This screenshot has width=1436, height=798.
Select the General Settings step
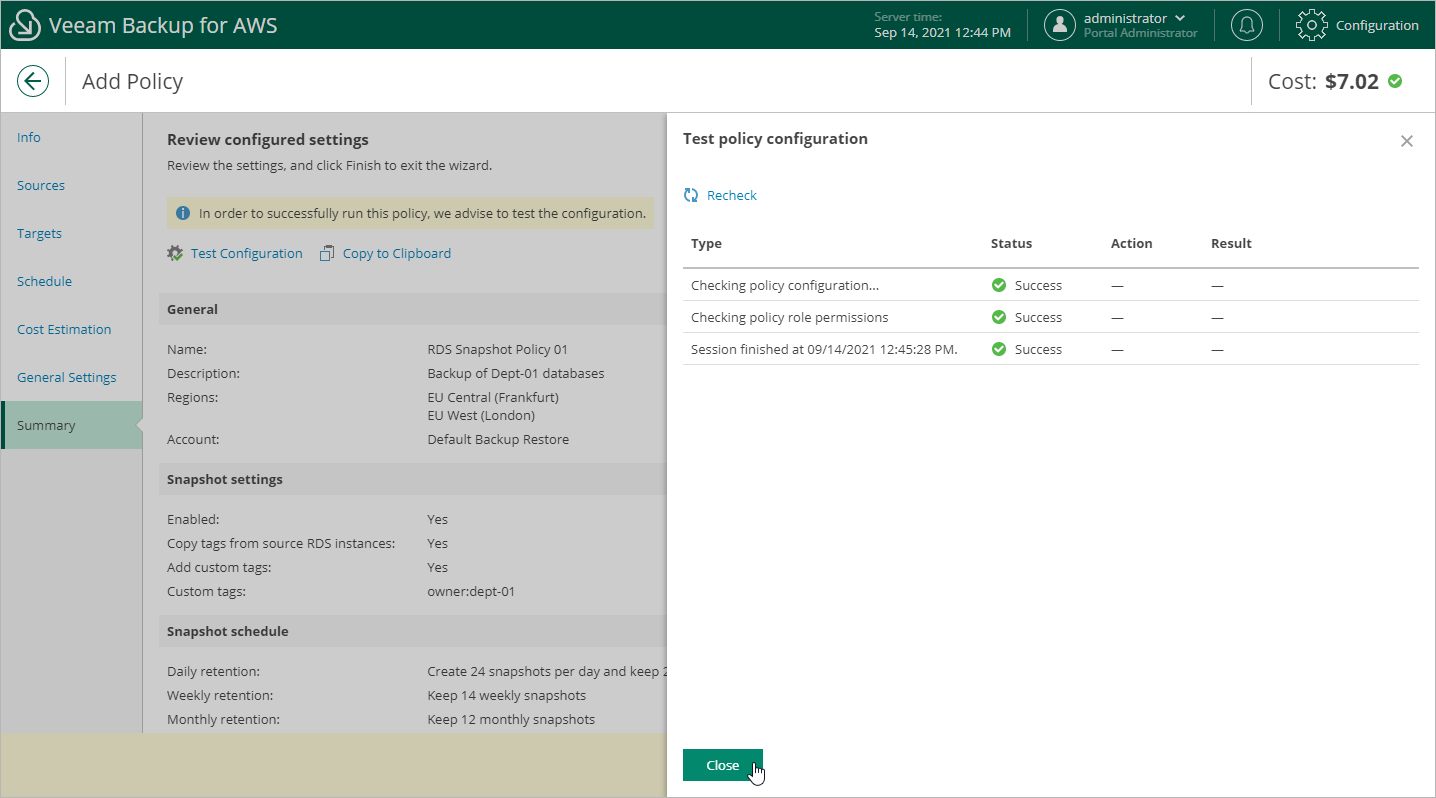tap(66, 377)
